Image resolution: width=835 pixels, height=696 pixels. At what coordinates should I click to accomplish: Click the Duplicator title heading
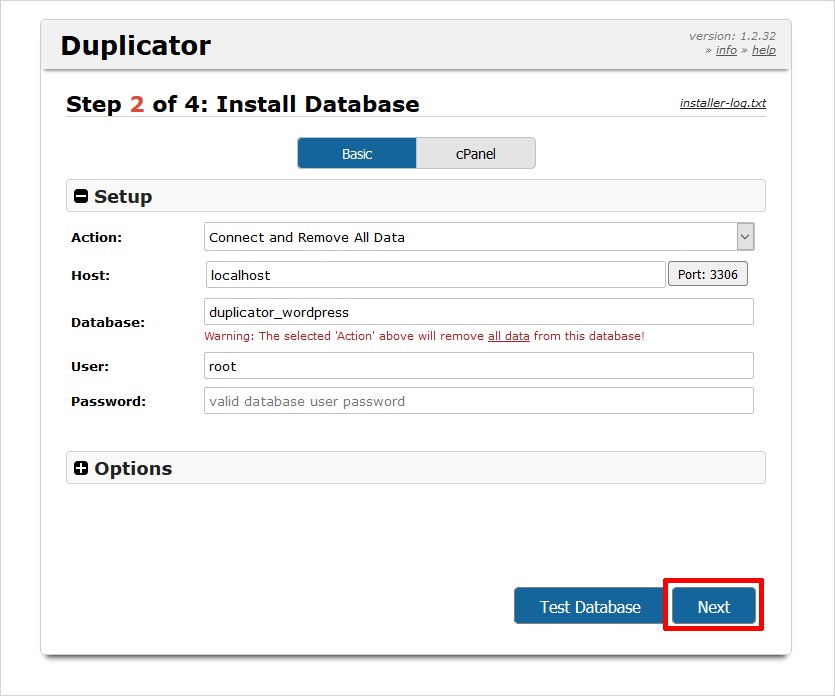(x=136, y=46)
